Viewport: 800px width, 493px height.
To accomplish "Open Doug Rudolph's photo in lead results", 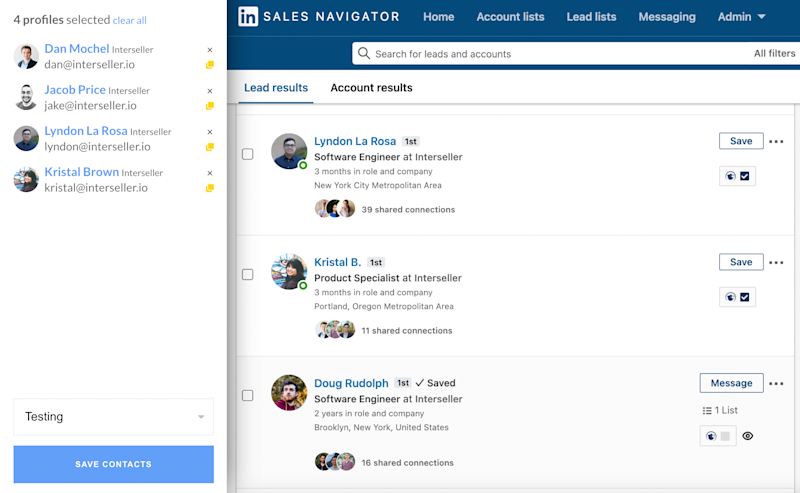I will 289,392.
